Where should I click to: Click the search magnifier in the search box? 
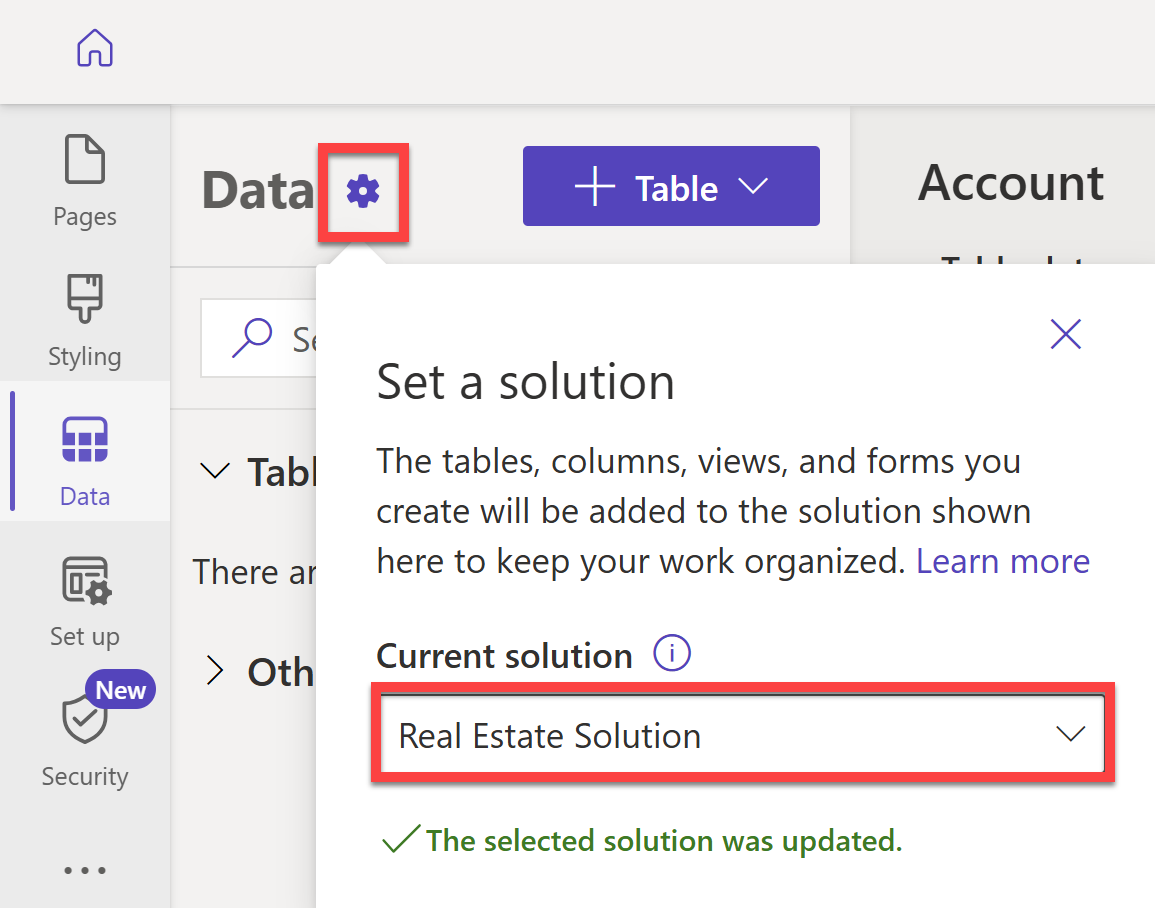(254, 338)
